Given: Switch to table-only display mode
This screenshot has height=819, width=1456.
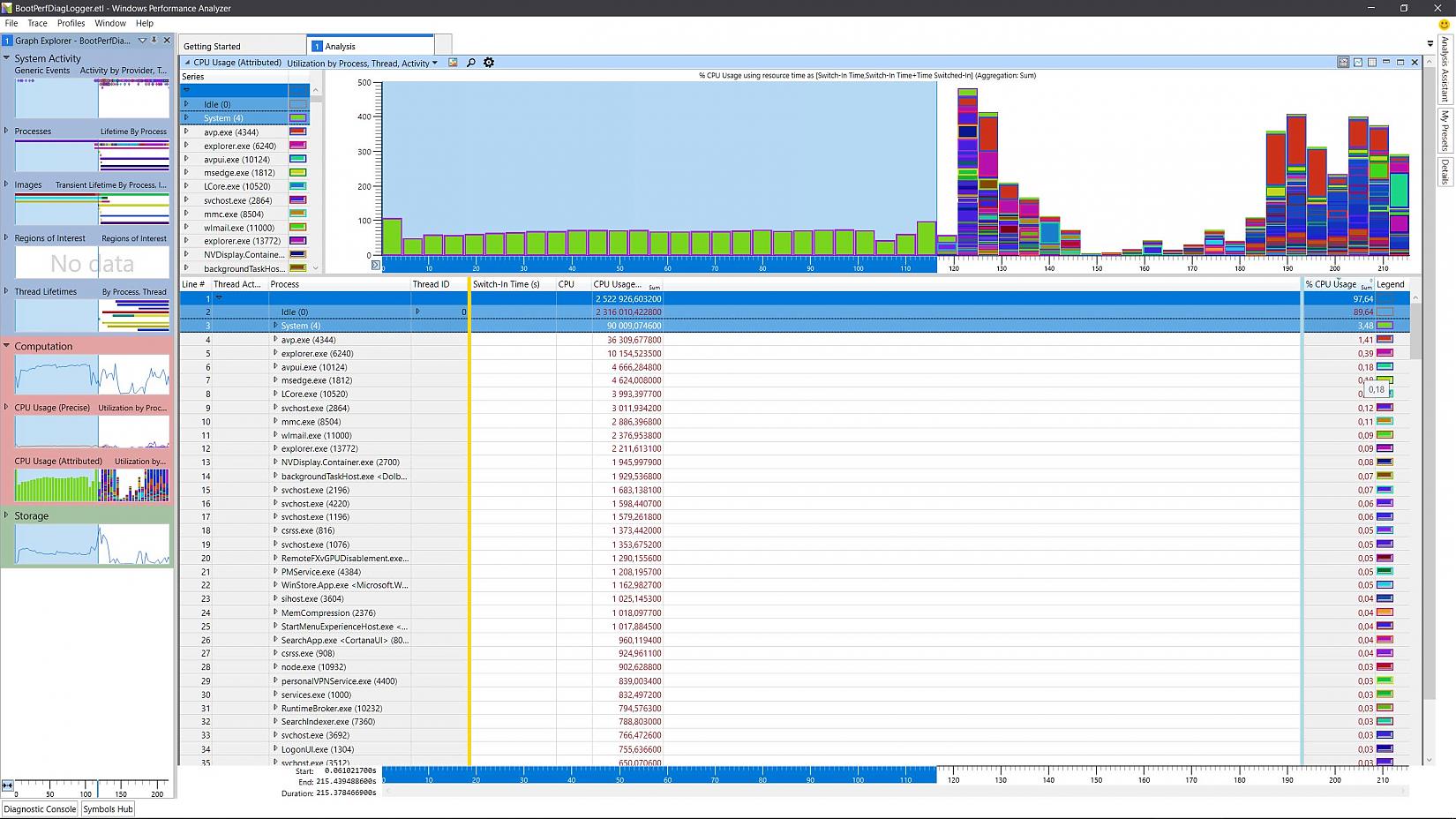Looking at the screenshot, I should [1372, 63].
